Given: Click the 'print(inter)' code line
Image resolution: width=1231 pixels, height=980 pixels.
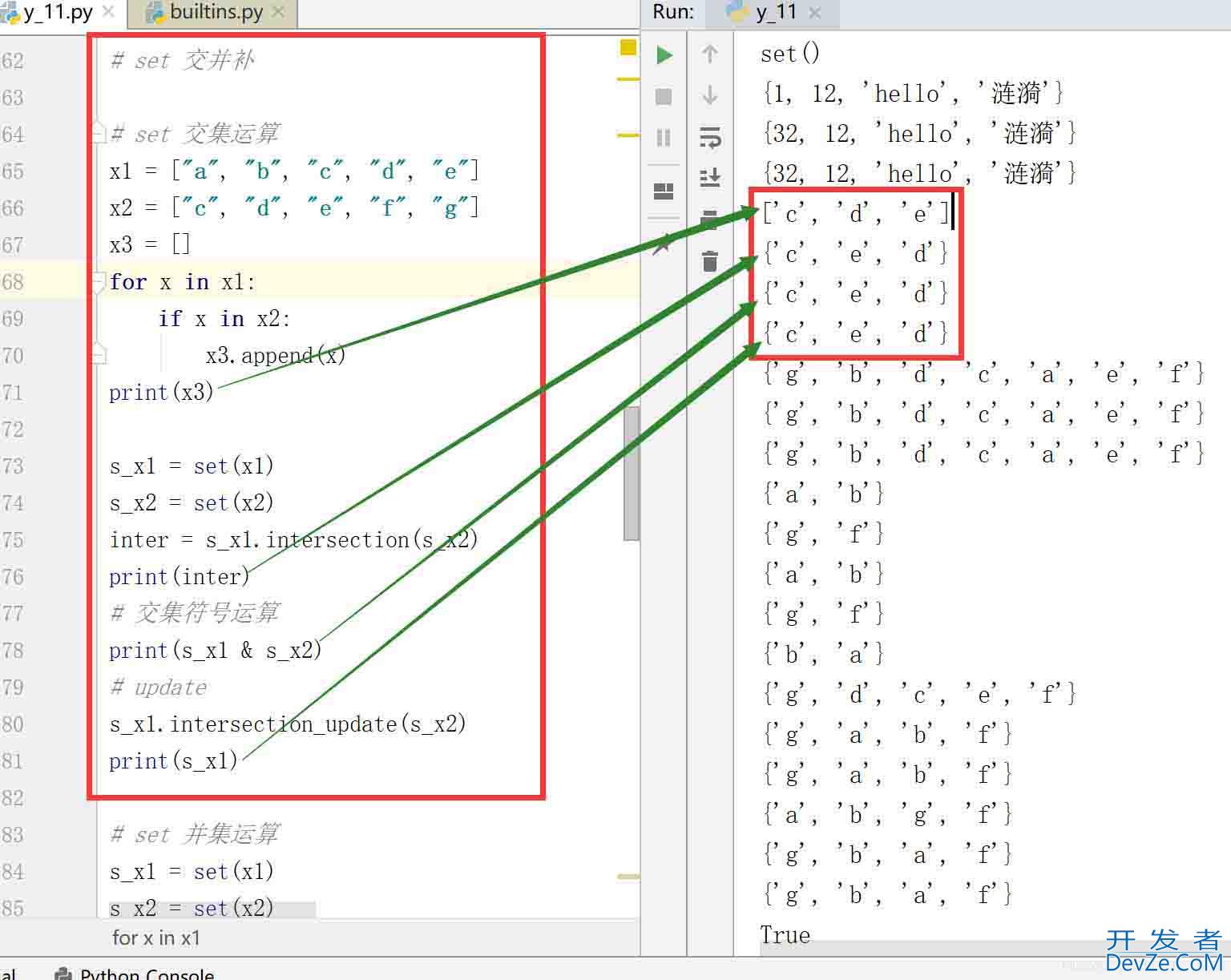Looking at the screenshot, I should pos(180,576).
